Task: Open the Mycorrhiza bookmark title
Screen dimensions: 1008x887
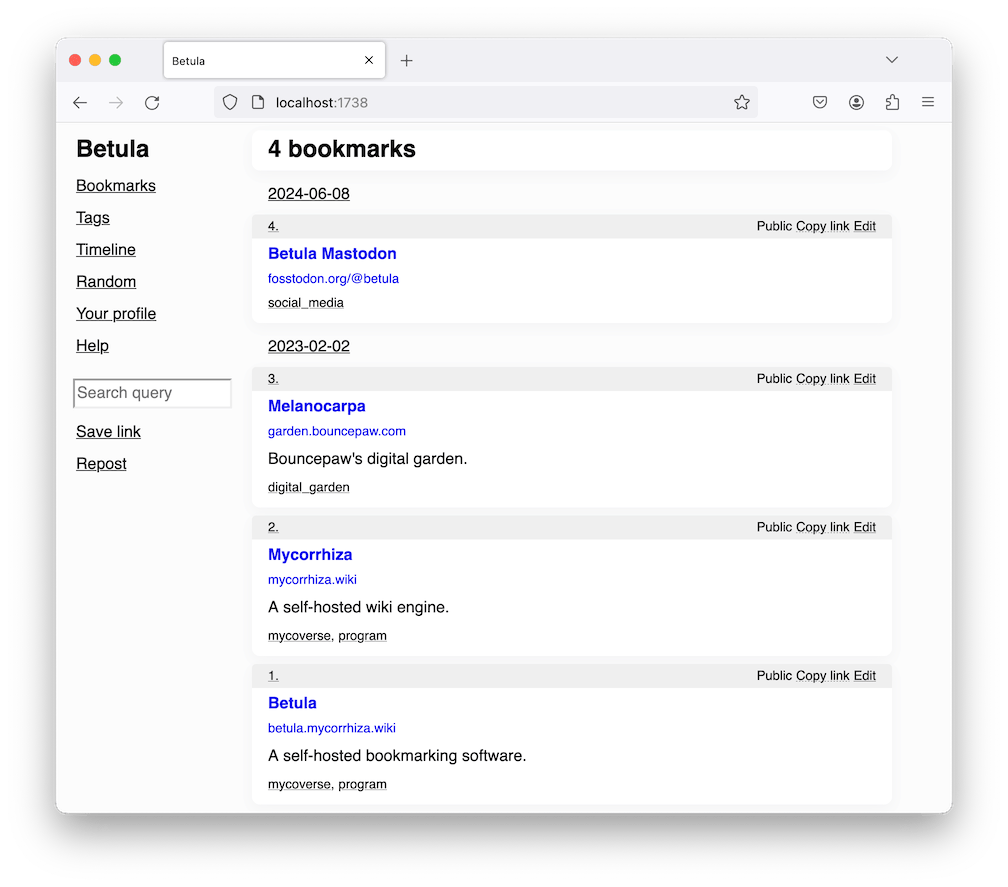Action: tap(310, 555)
